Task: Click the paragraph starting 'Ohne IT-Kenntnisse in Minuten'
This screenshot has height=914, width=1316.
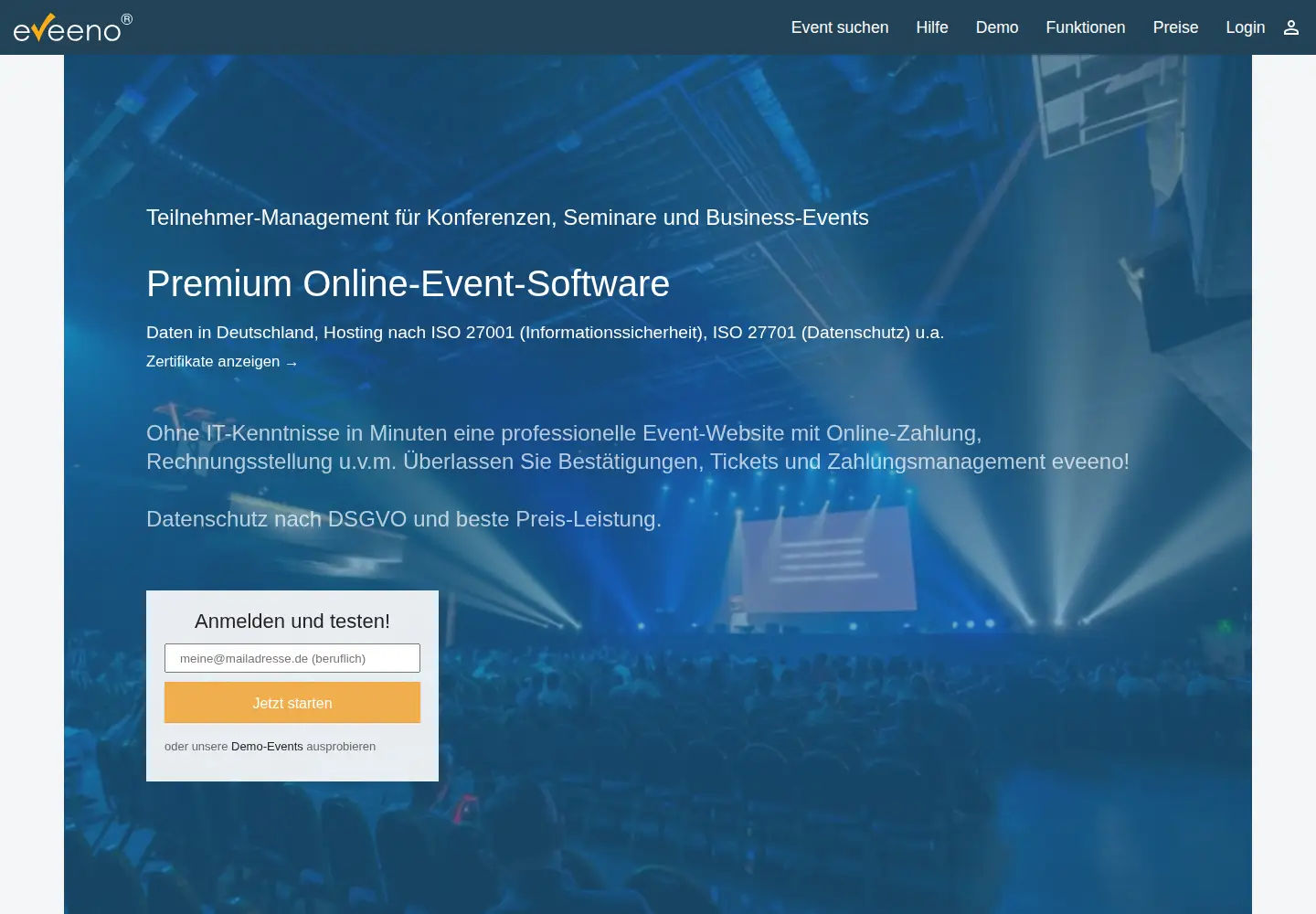Action: coord(638,447)
